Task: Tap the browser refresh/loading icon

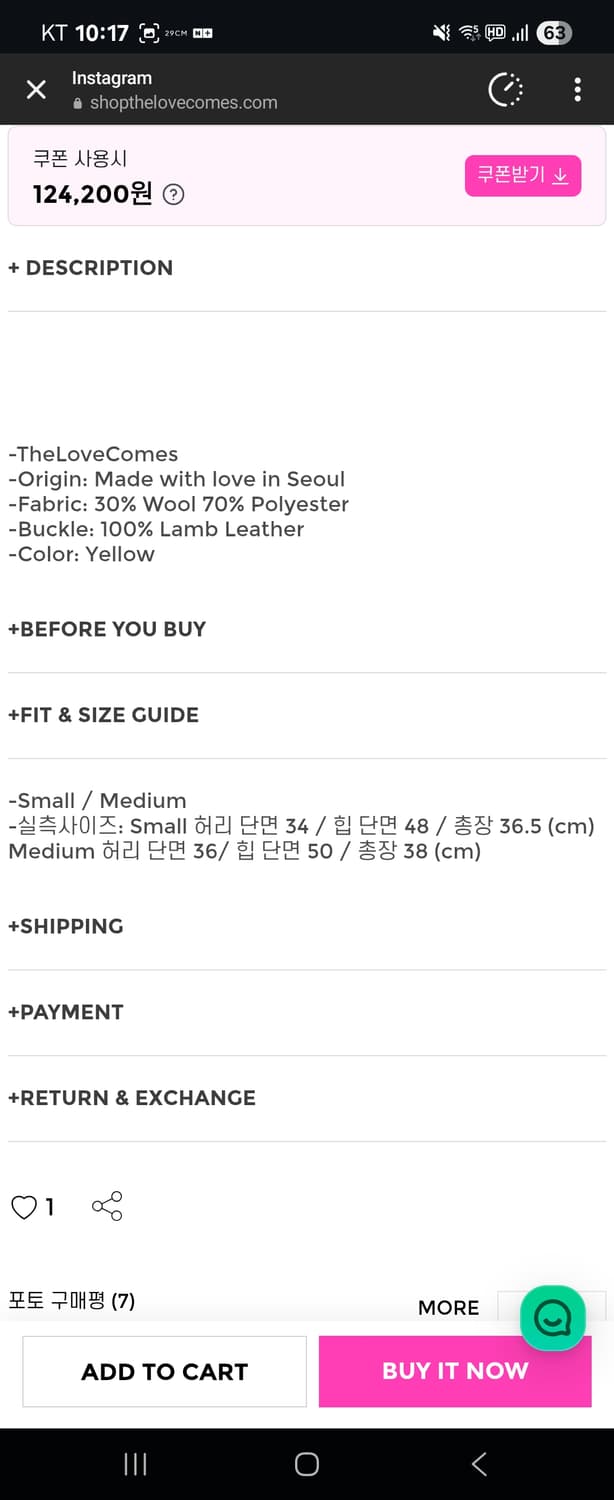Action: point(506,89)
